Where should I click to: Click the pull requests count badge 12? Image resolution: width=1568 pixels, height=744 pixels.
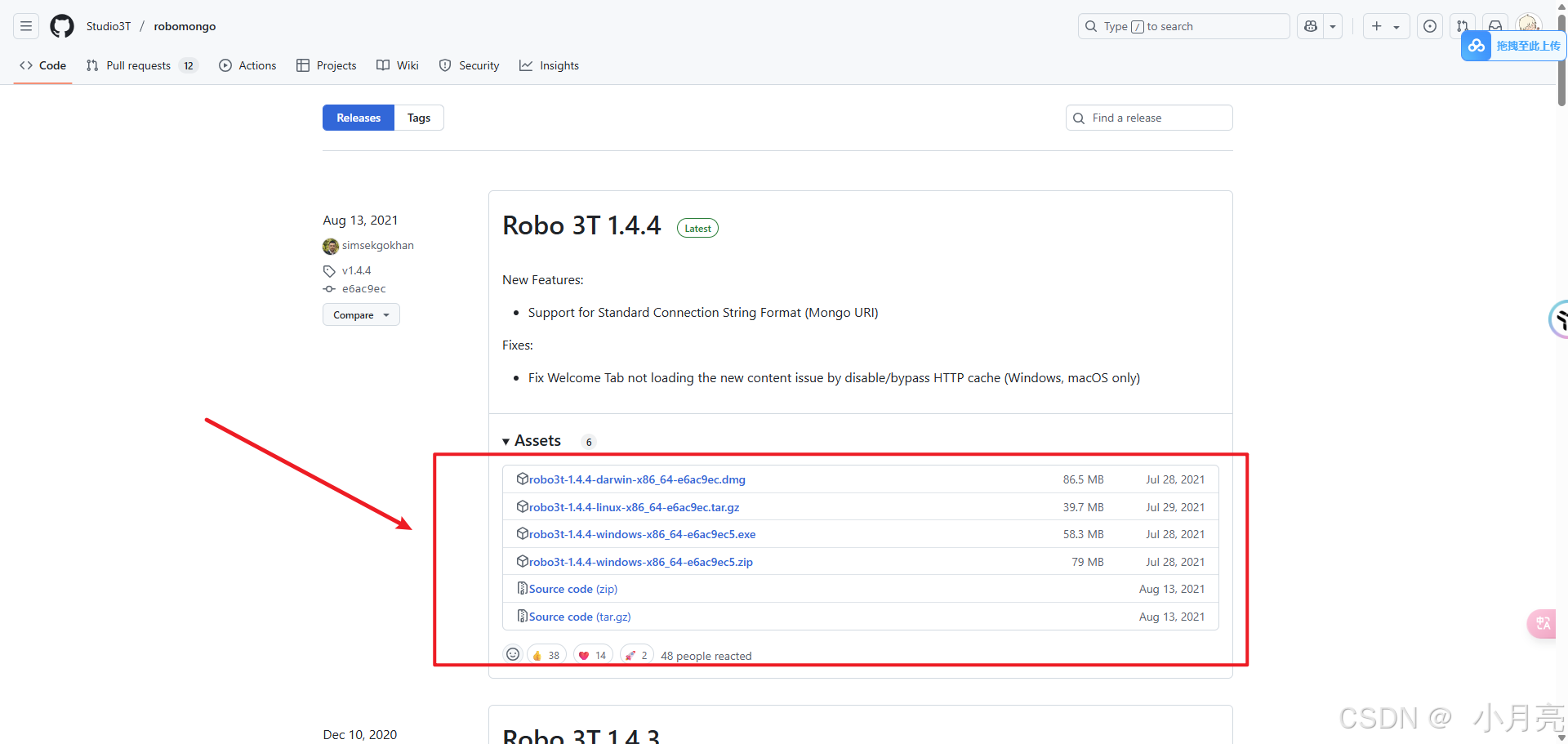click(x=189, y=65)
